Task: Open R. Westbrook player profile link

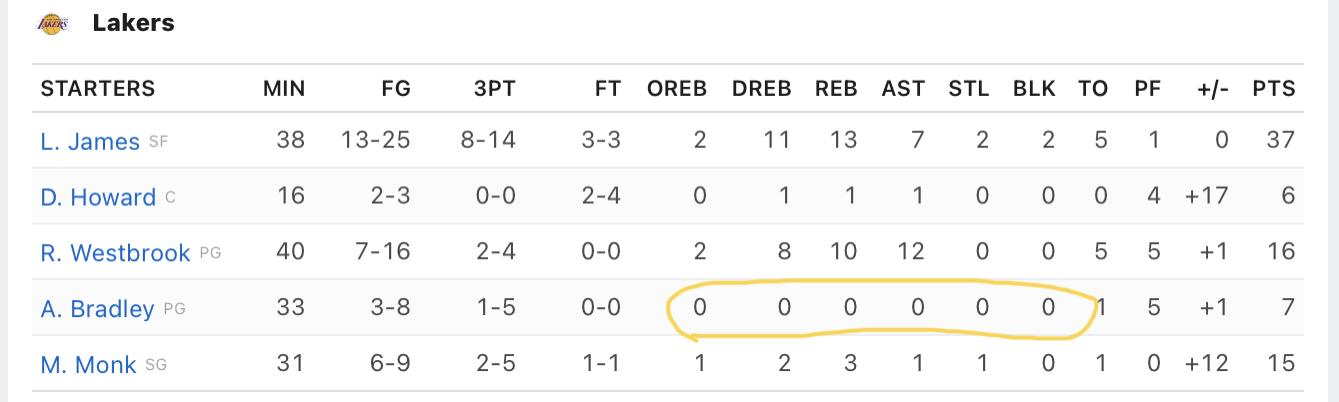Action: tap(115, 253)
